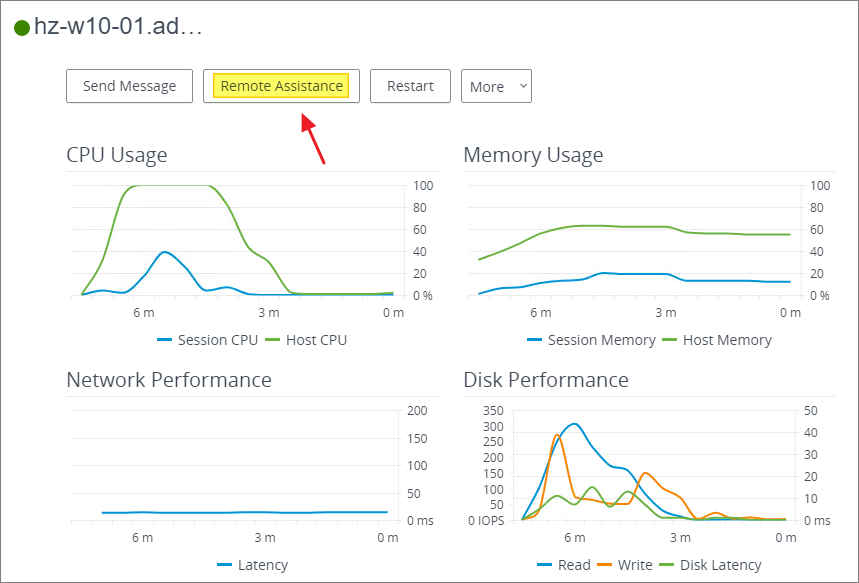Toggle Session CPU series in the legend

207,340
